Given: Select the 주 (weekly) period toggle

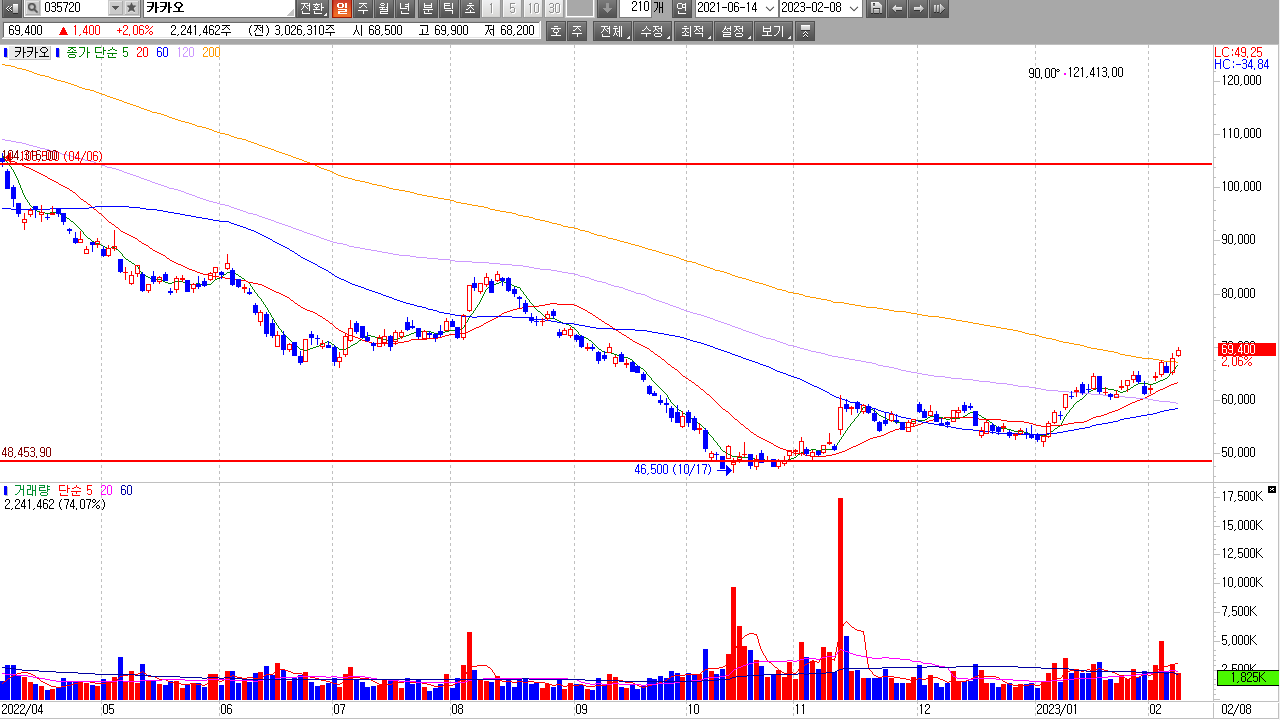Looking at the screenshot, I should pos(363,8).
